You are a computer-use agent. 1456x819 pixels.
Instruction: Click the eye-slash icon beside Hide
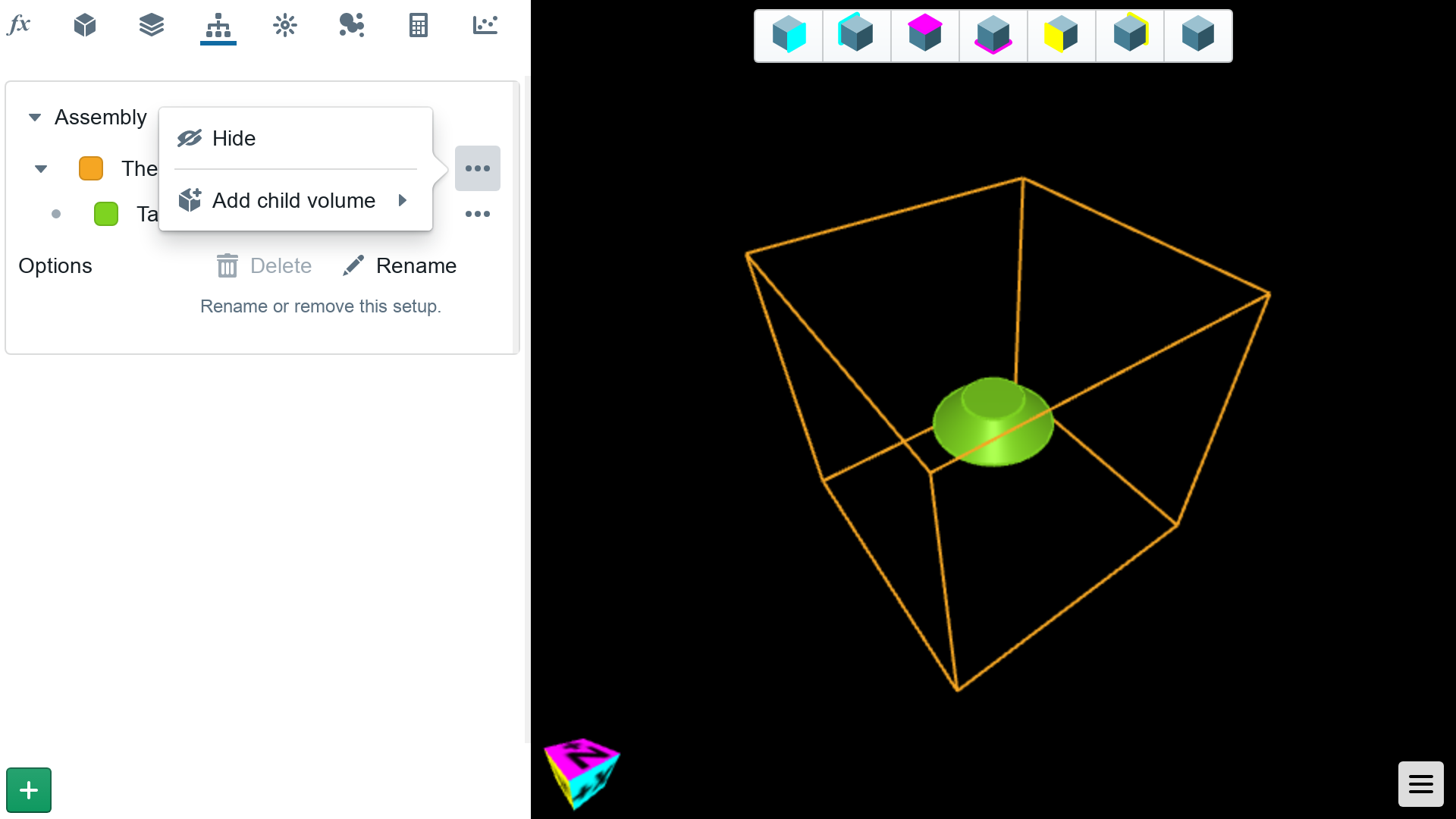(190, 138)
